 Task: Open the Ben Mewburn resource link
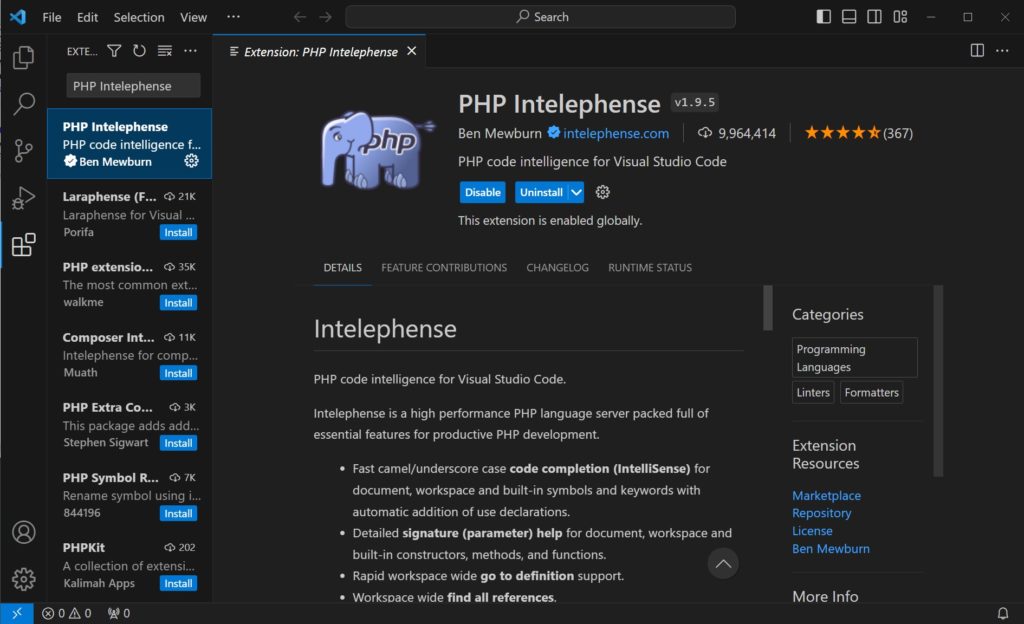(x=831, y=549)
